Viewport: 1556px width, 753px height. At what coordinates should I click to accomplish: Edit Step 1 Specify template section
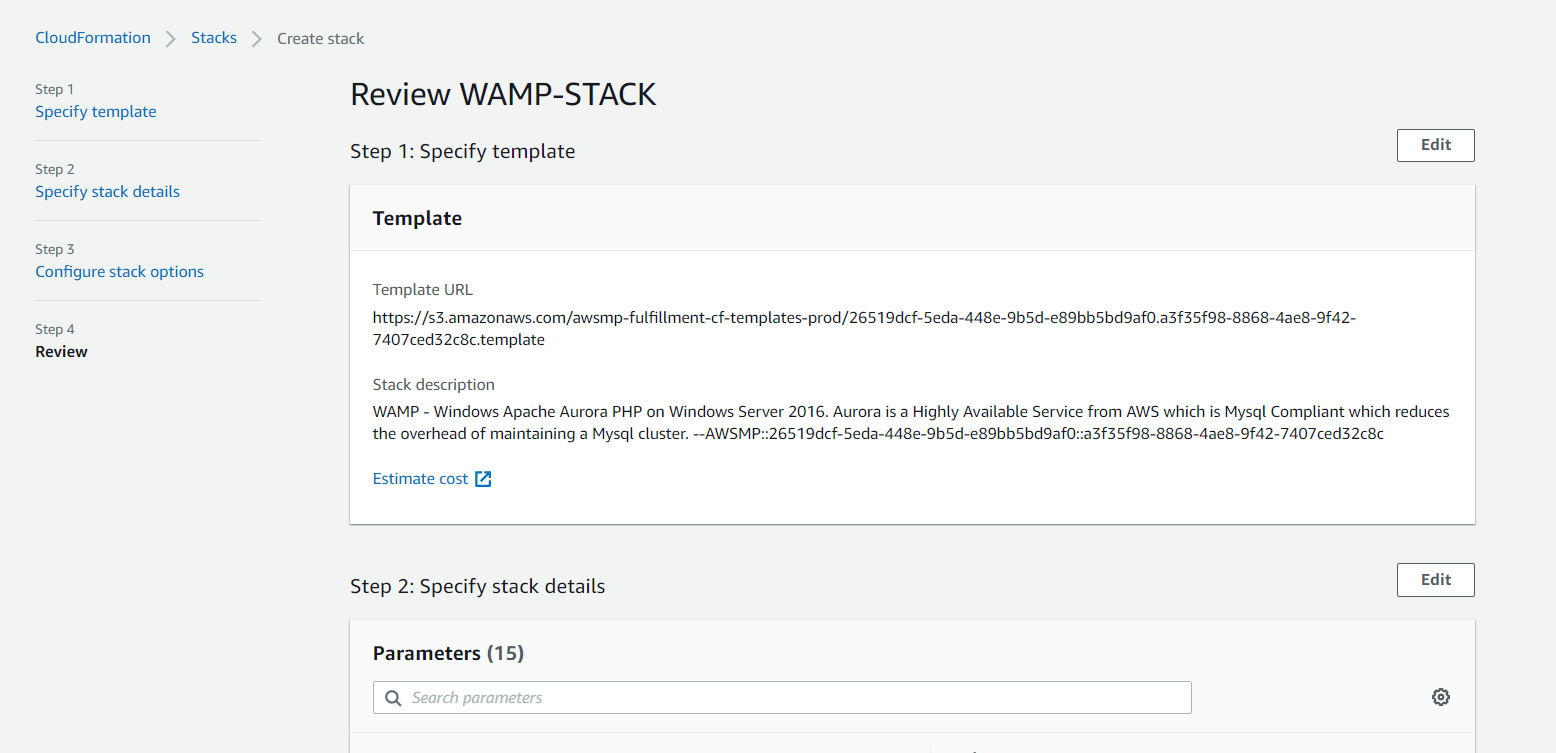coord(1435,145)
